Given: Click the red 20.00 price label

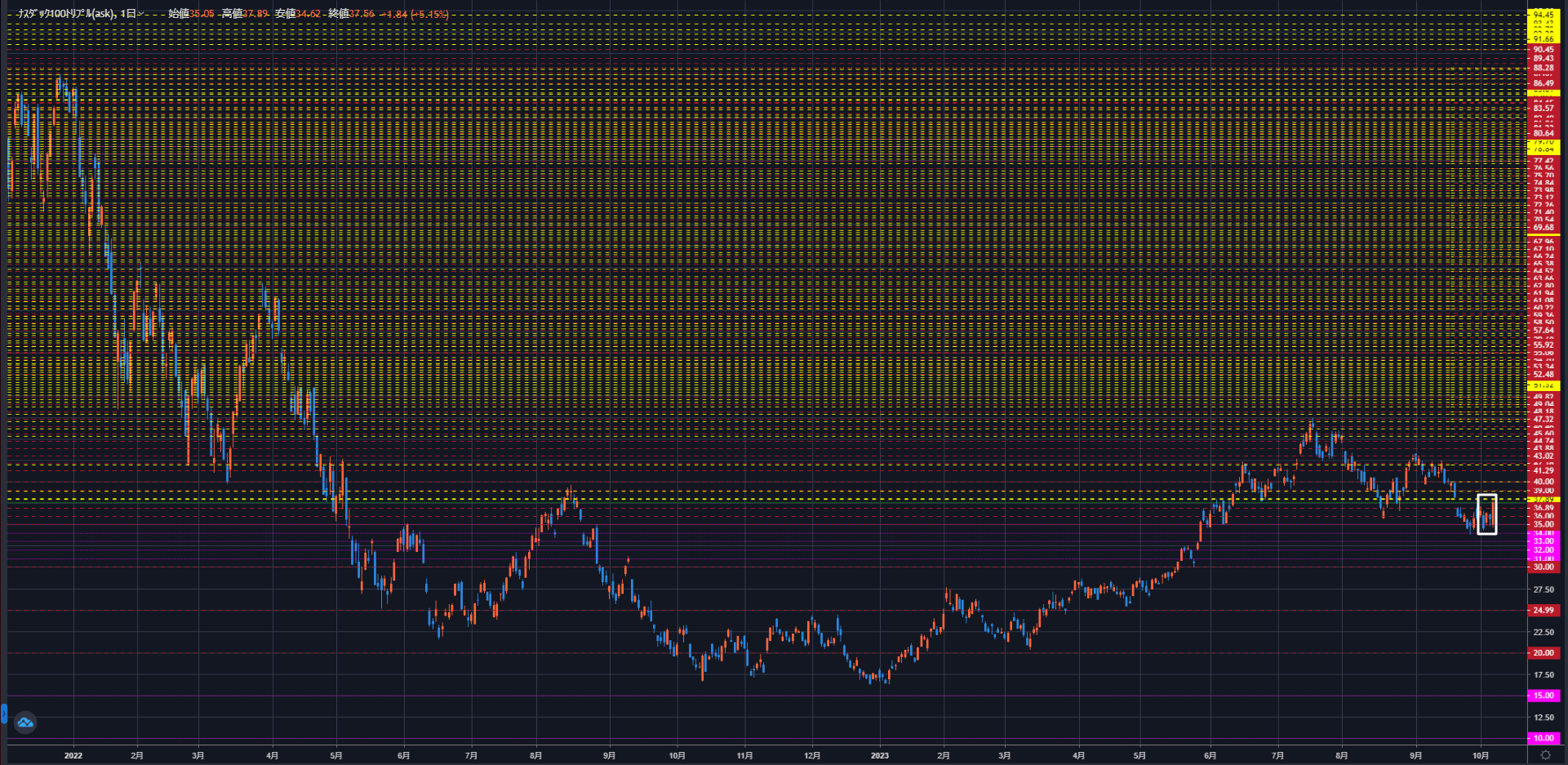Looking at the screenshot, I should pyautogui.click(x=1543, y=652).
